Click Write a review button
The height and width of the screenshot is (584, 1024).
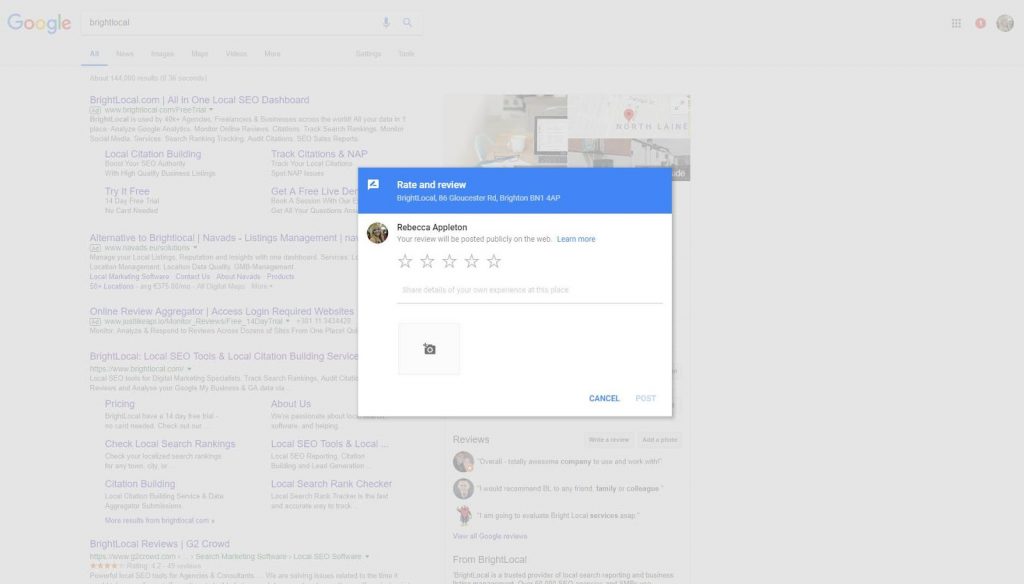tap(608, 440)
